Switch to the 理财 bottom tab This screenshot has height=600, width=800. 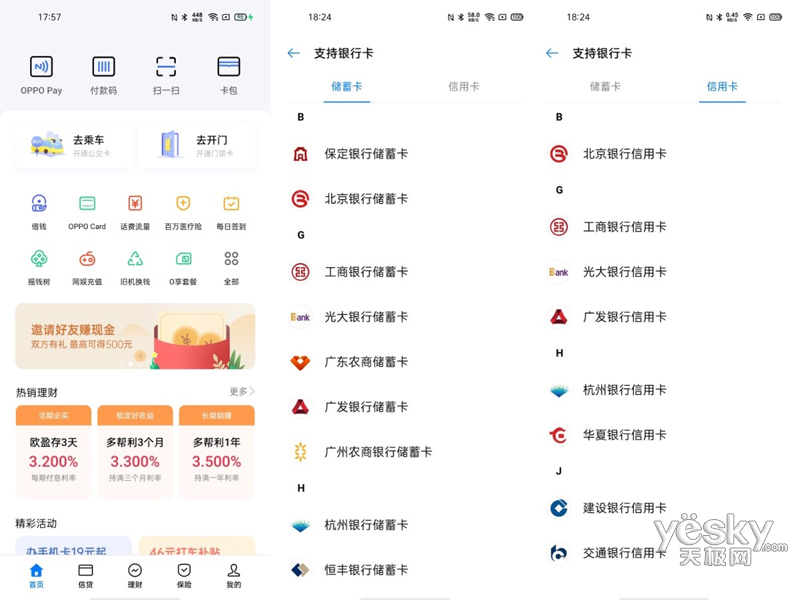tap(135, 576)
